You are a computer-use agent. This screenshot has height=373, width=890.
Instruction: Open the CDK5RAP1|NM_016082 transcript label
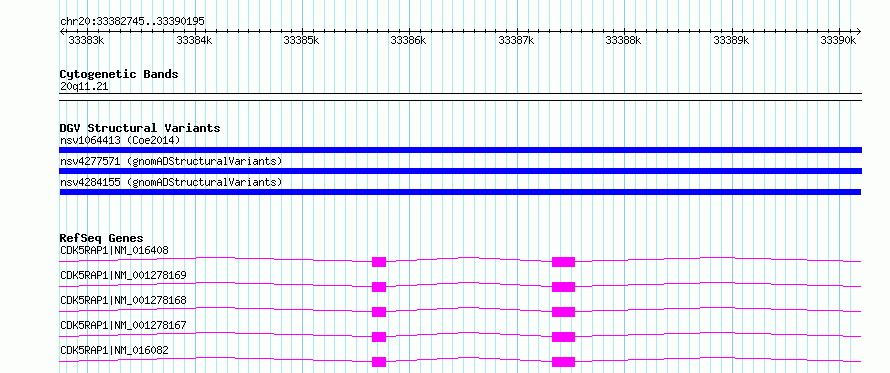point(114,350)
